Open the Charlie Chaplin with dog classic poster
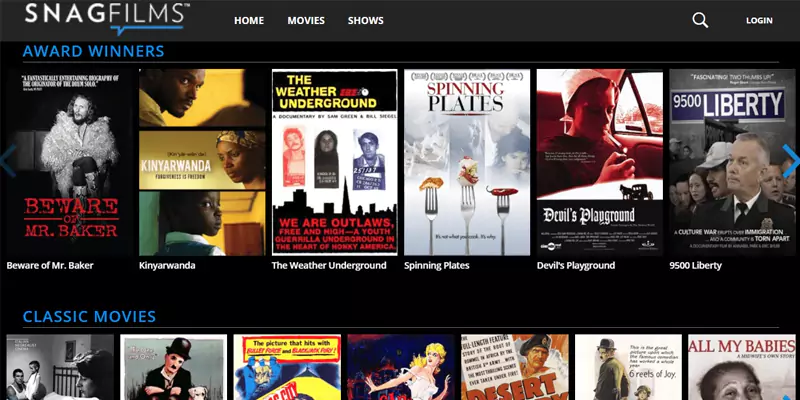 [x=173, y=367]
